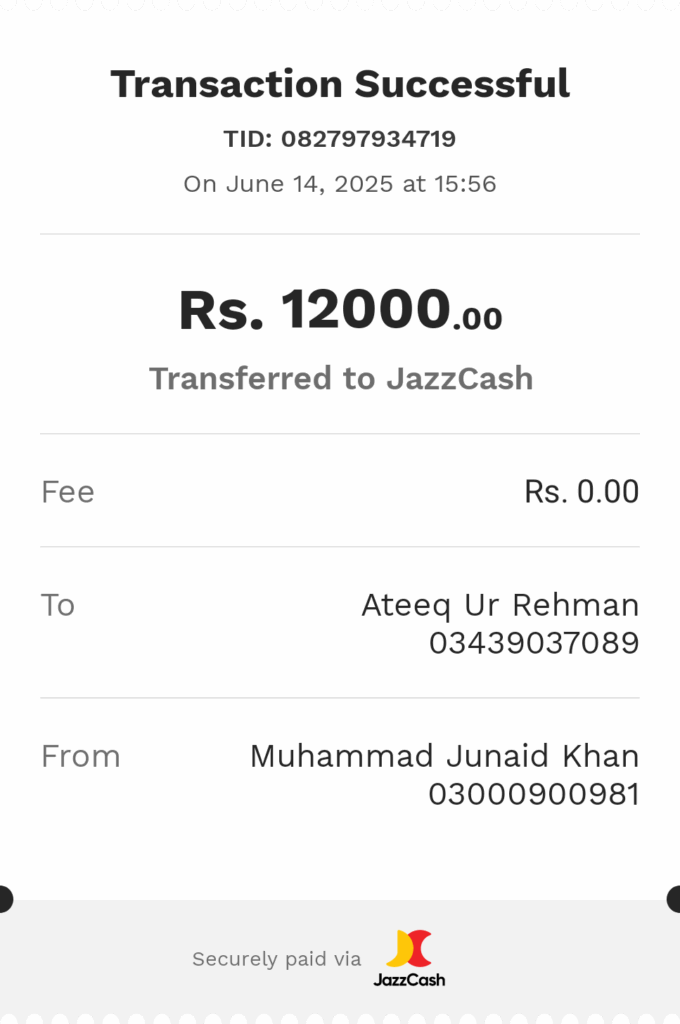The image size is (680, 1024).
Task: Click sender number 03000900981
Action: pyautogui.click(x=534, y=795)
